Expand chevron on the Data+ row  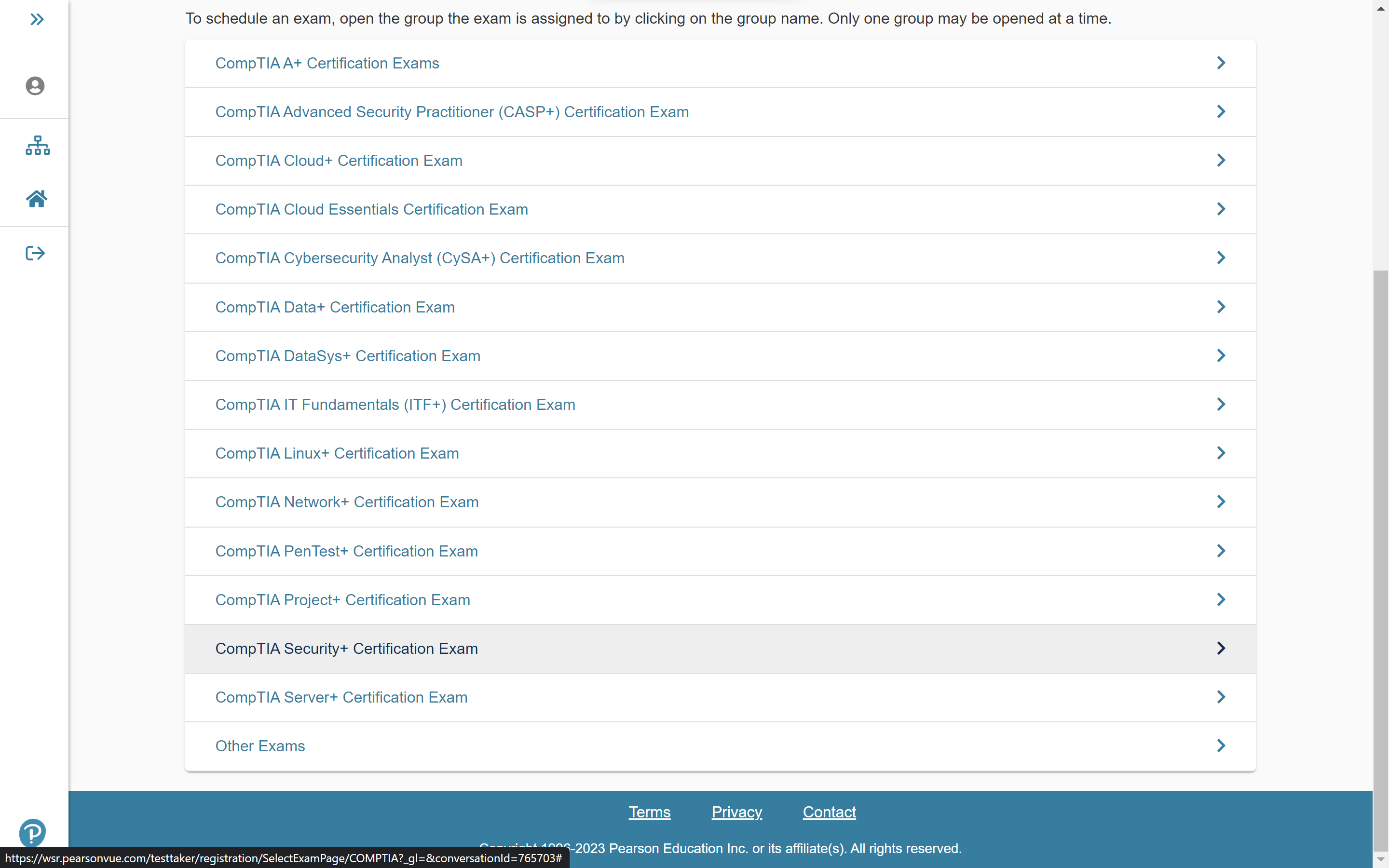[1221, 307]
